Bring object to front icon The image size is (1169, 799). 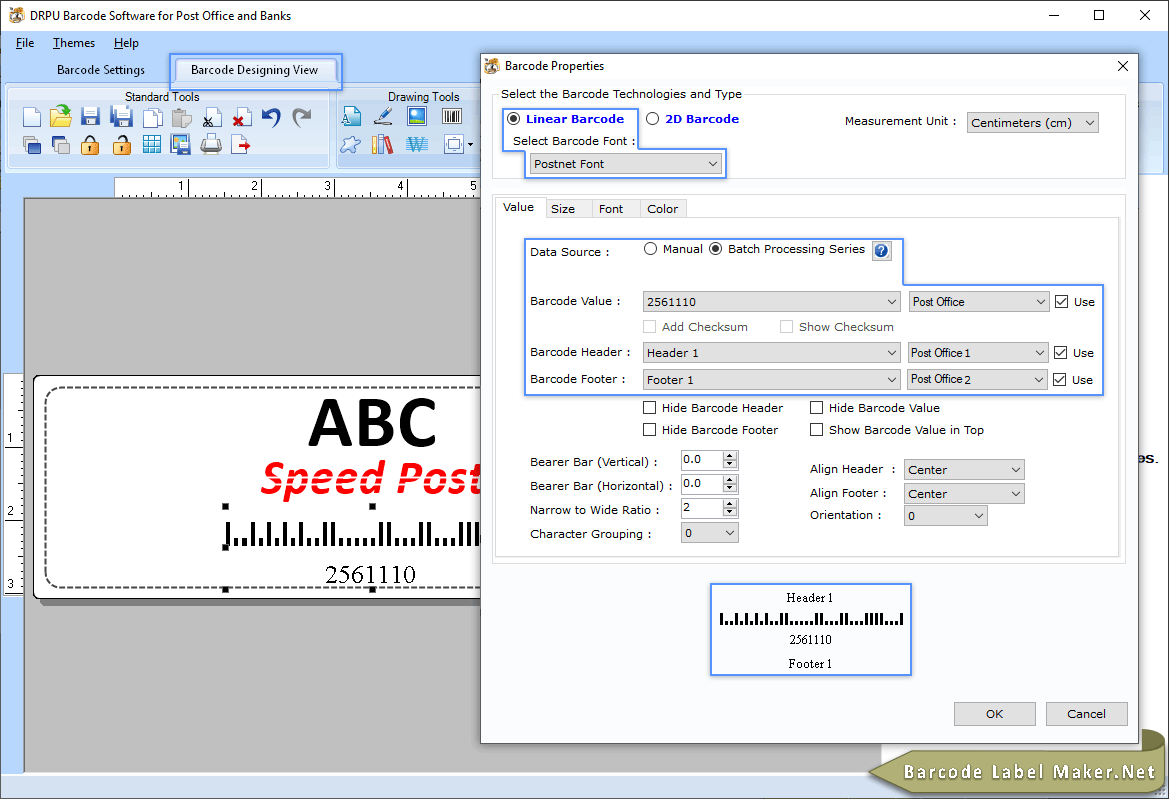point(31,145)
